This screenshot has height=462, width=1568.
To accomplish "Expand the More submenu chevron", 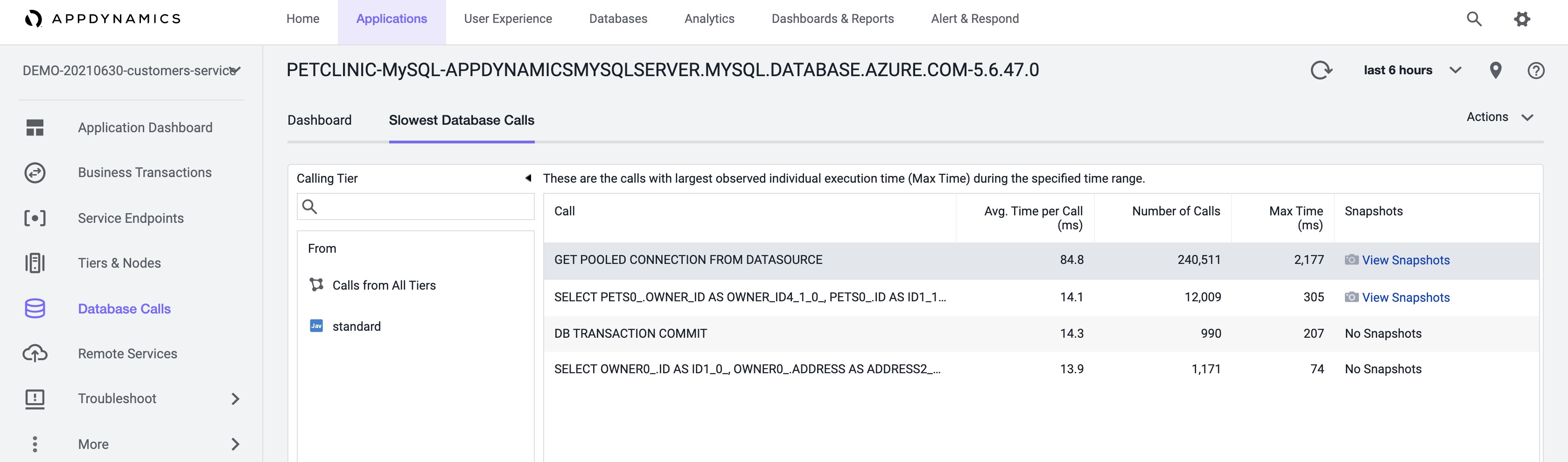I will click(x=236, y=444).
